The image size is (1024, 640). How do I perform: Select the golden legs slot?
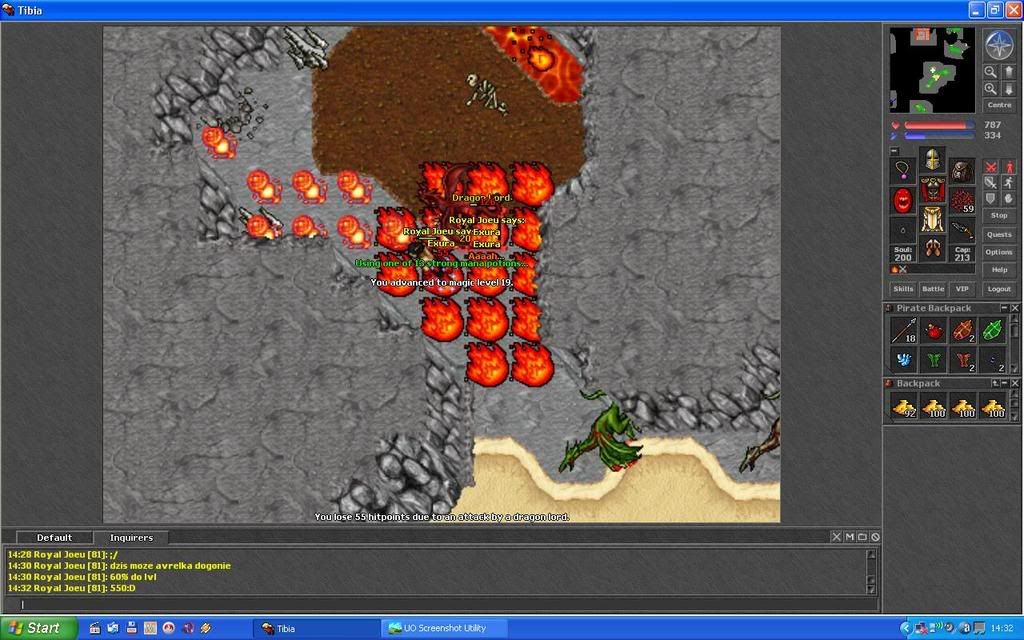click(x=933, y=219)
